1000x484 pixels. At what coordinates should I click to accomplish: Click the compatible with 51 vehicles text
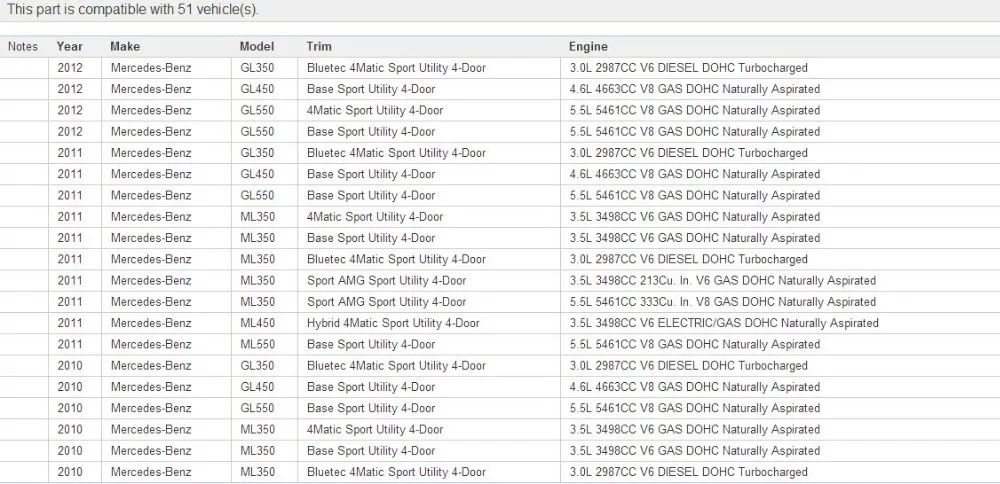pyautogui.click(x=133, y=10)
